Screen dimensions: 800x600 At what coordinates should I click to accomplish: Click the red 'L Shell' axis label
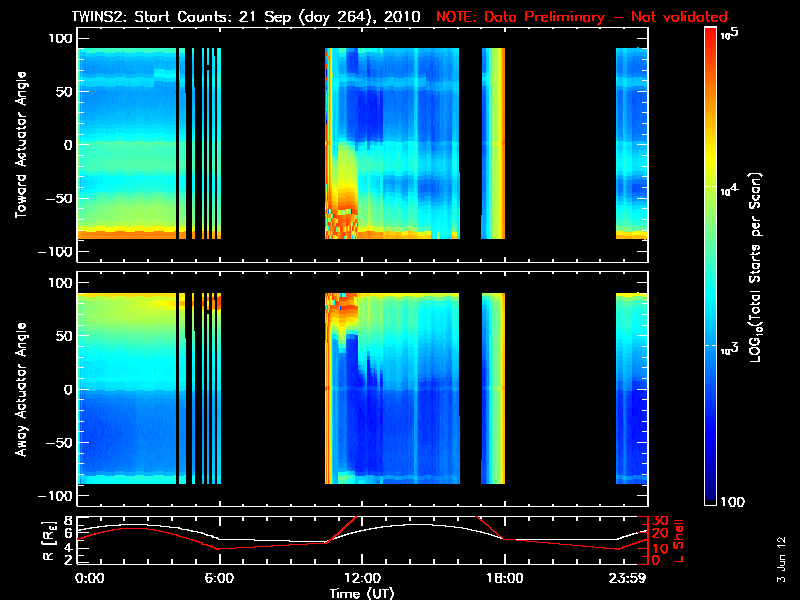(677, 541)
